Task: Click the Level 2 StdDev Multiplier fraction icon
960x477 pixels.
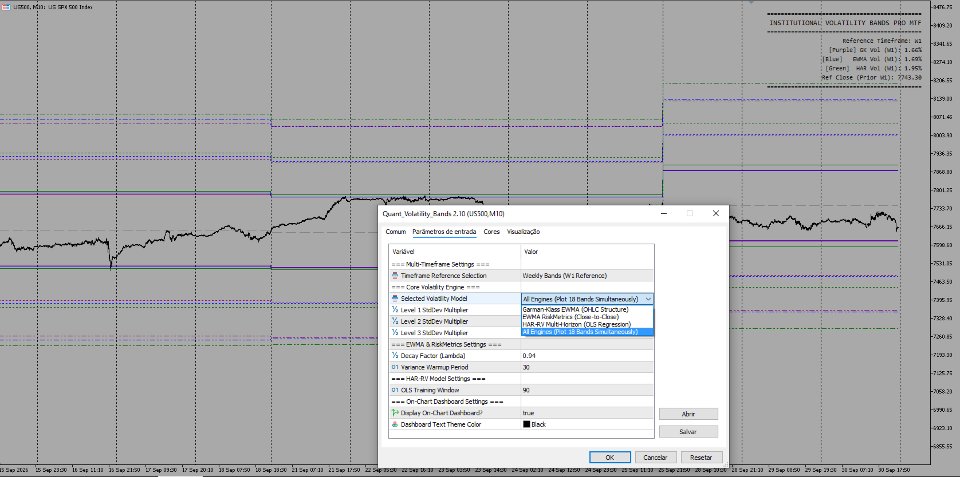Action: click(395, 321)
